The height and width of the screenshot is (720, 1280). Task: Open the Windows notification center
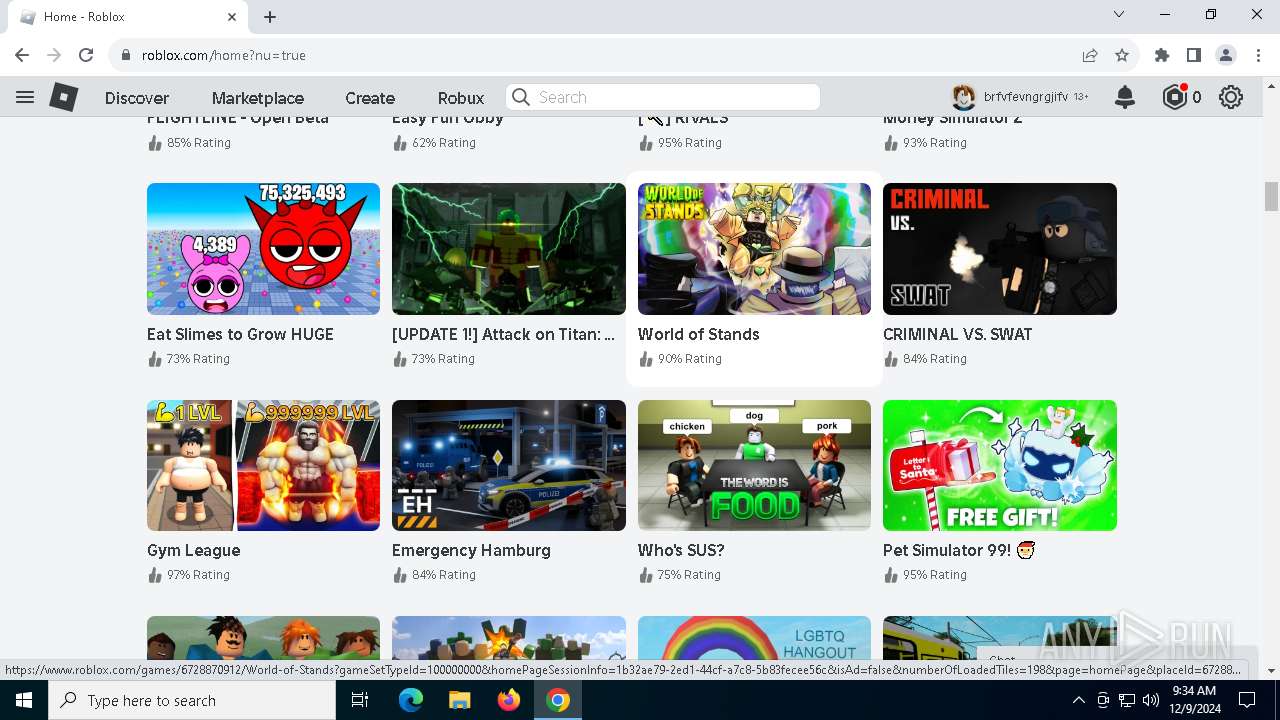click(1247, 700)
